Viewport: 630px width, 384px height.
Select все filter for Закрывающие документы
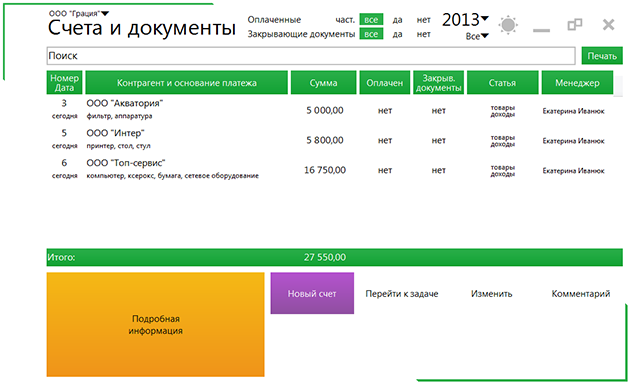pyautogui.click(x=371, y=34)
